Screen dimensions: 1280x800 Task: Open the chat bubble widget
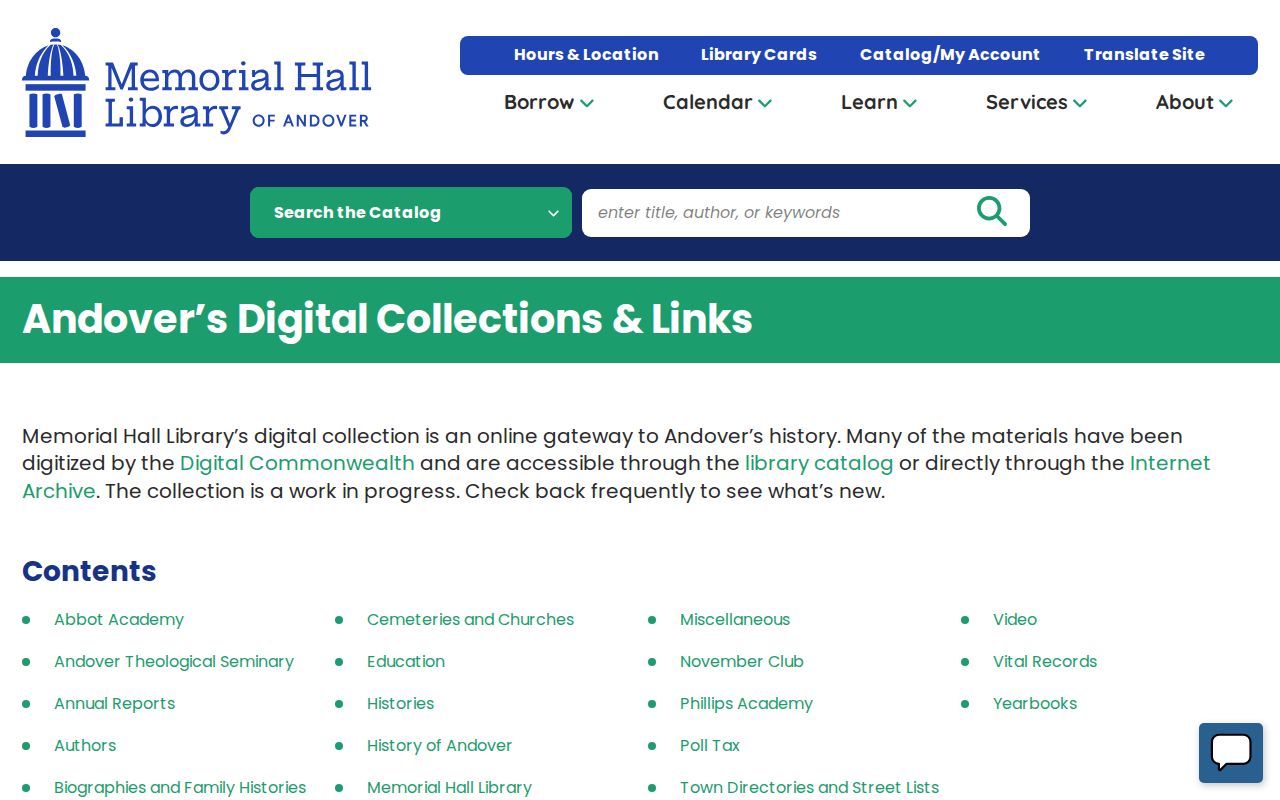1231,753
